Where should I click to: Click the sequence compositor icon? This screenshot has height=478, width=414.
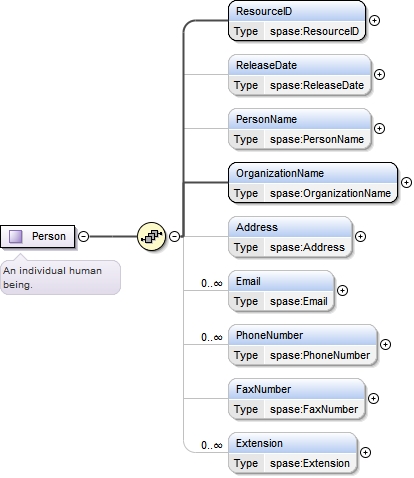coord(152,237)
